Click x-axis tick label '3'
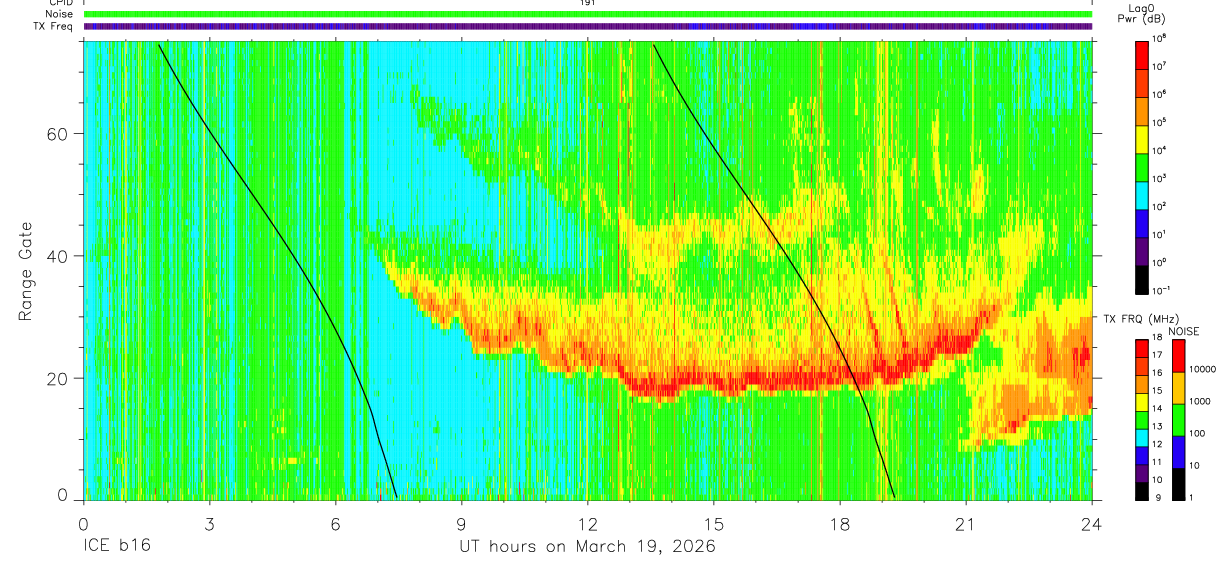Viewport: 1228px width, 567px height. (210, 524)
